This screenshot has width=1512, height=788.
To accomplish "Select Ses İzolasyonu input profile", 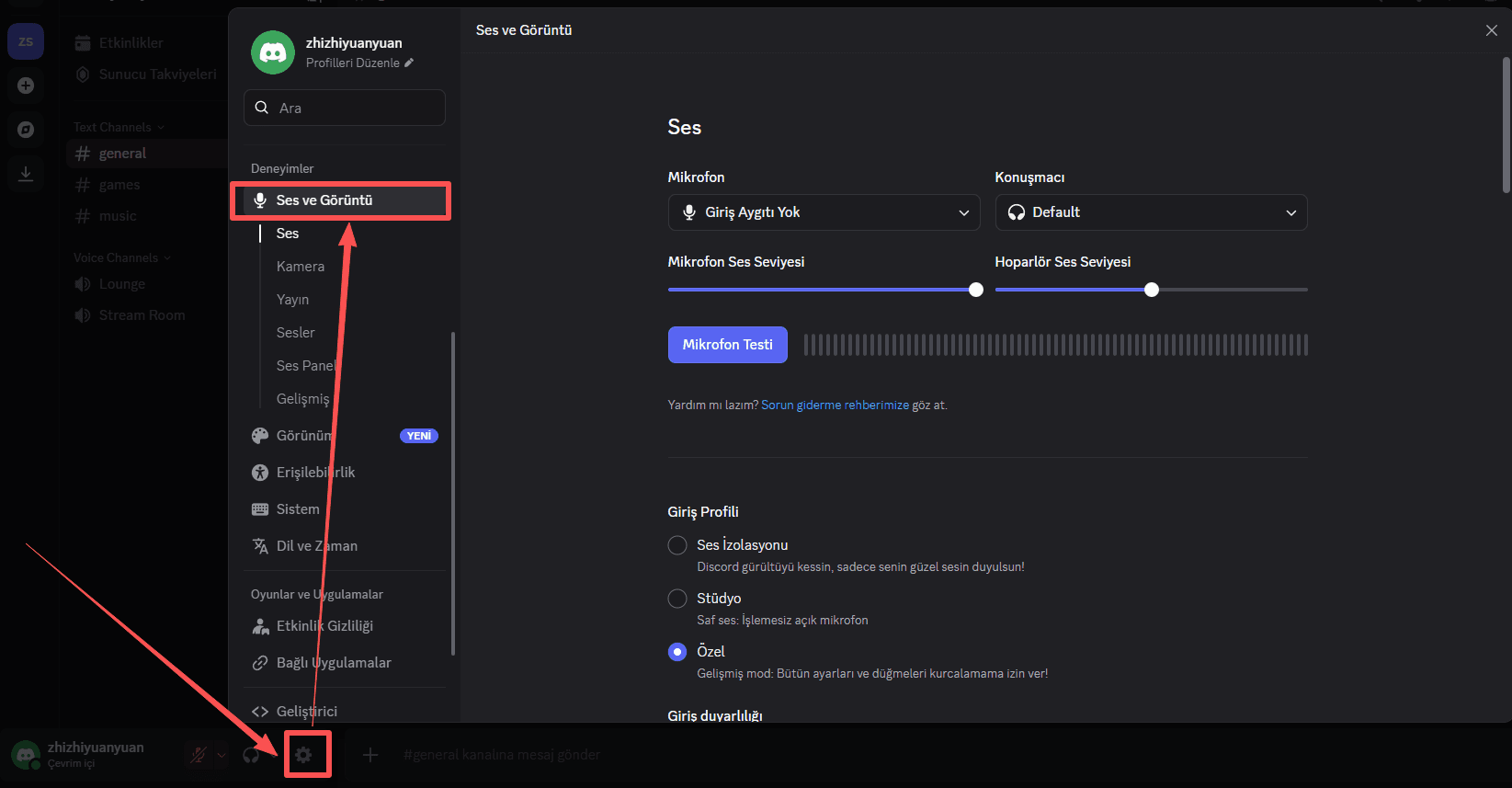I will [x=677, y=545].
